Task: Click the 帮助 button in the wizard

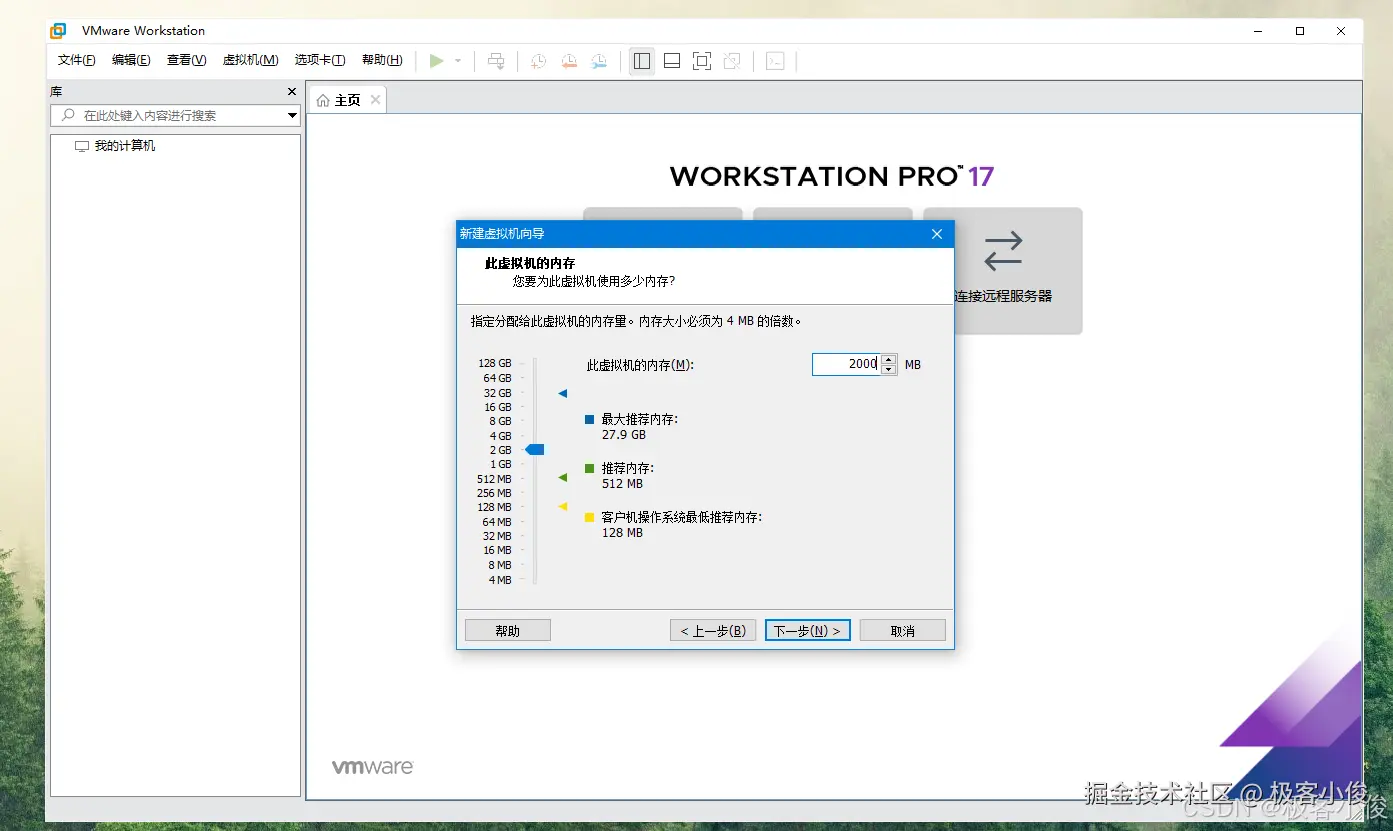Action: coord(508,630)
